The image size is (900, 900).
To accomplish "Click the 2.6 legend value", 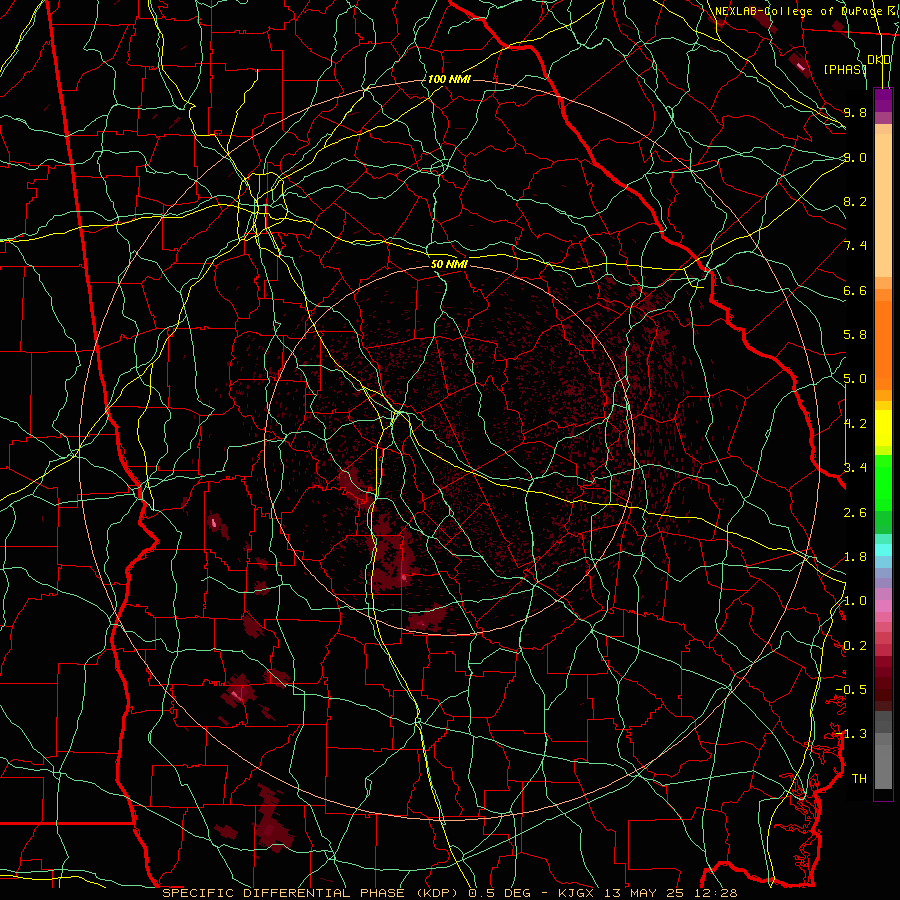I will (855, 513).
